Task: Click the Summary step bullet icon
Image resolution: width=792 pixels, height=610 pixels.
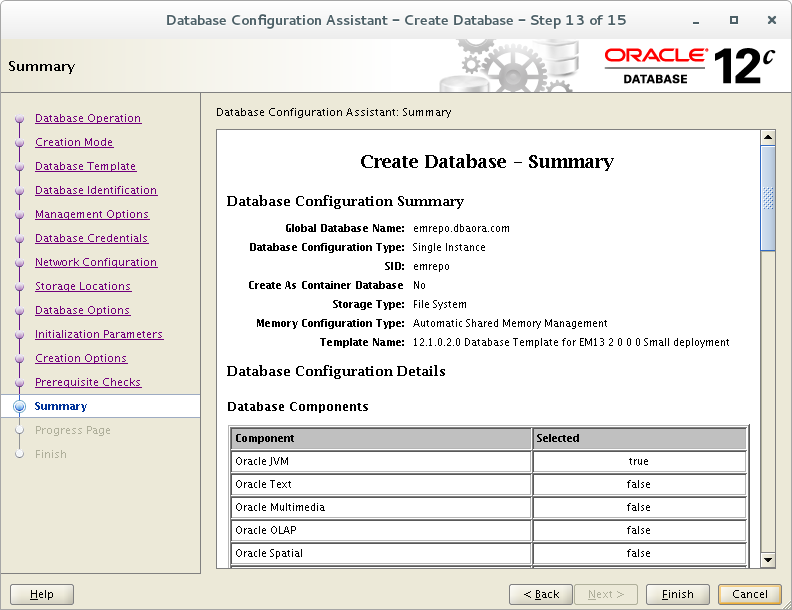Action: 19,406
